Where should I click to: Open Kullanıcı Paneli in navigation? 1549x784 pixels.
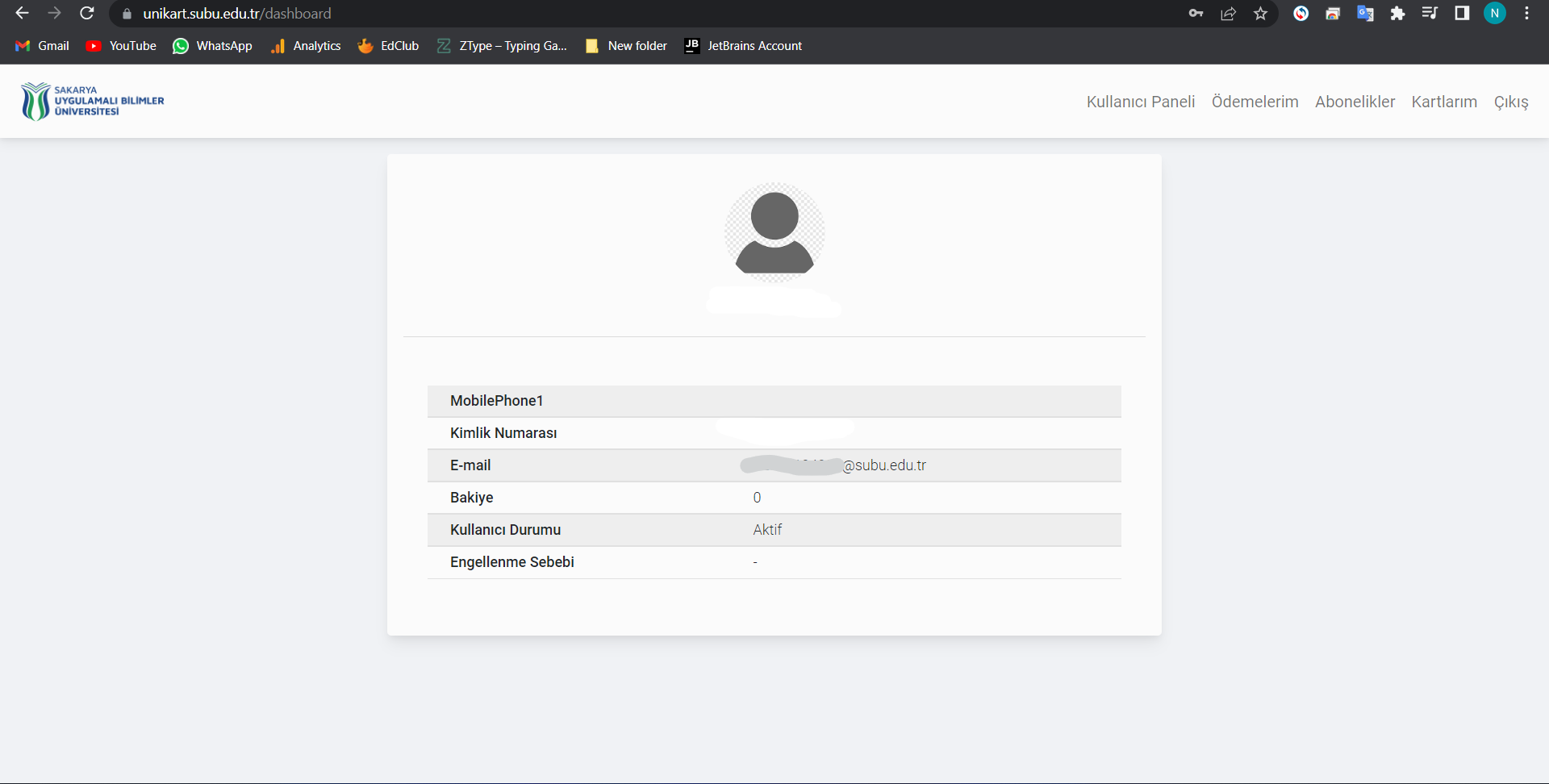click(1140, 102)
